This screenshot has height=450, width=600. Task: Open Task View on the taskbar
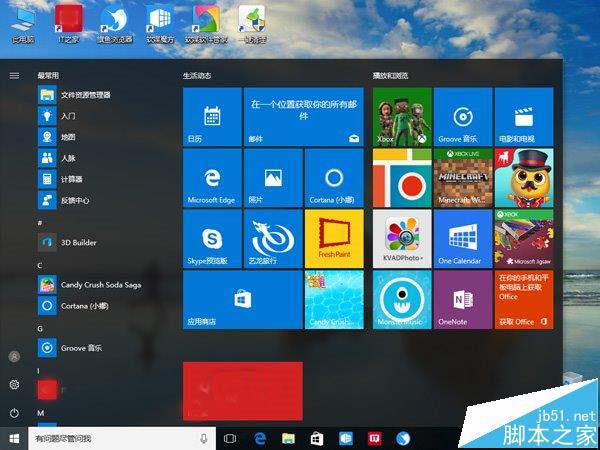[230, 439]
